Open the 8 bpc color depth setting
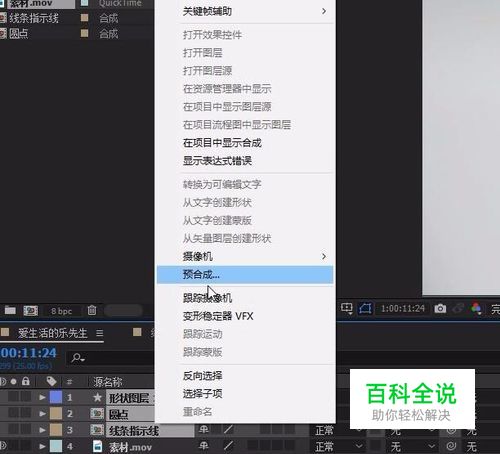500x454 pixels. (x=61, y=311)
